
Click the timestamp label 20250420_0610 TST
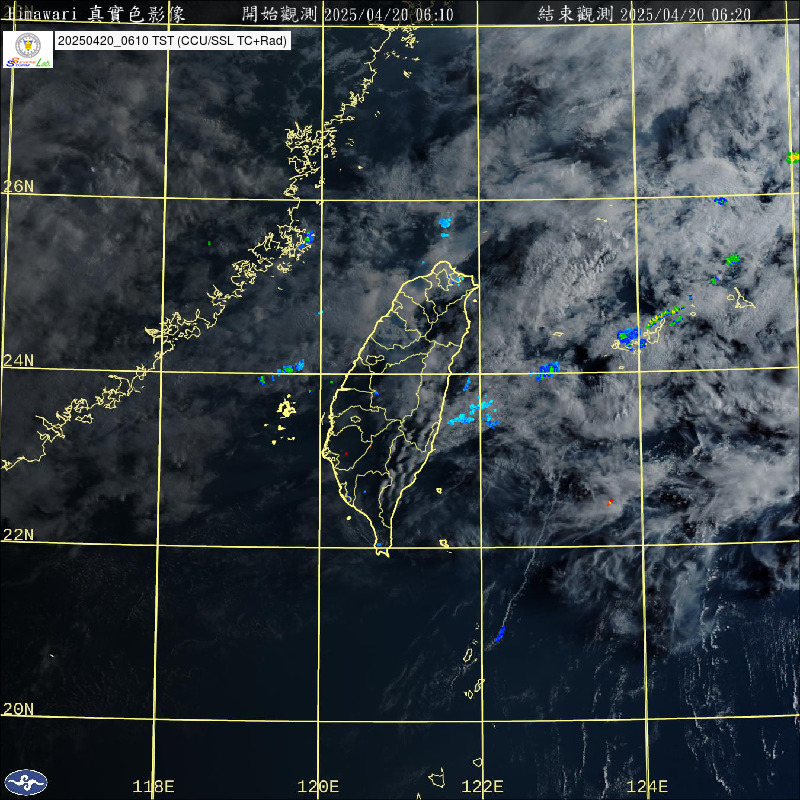pyautogui.click(x=172, y=41)
